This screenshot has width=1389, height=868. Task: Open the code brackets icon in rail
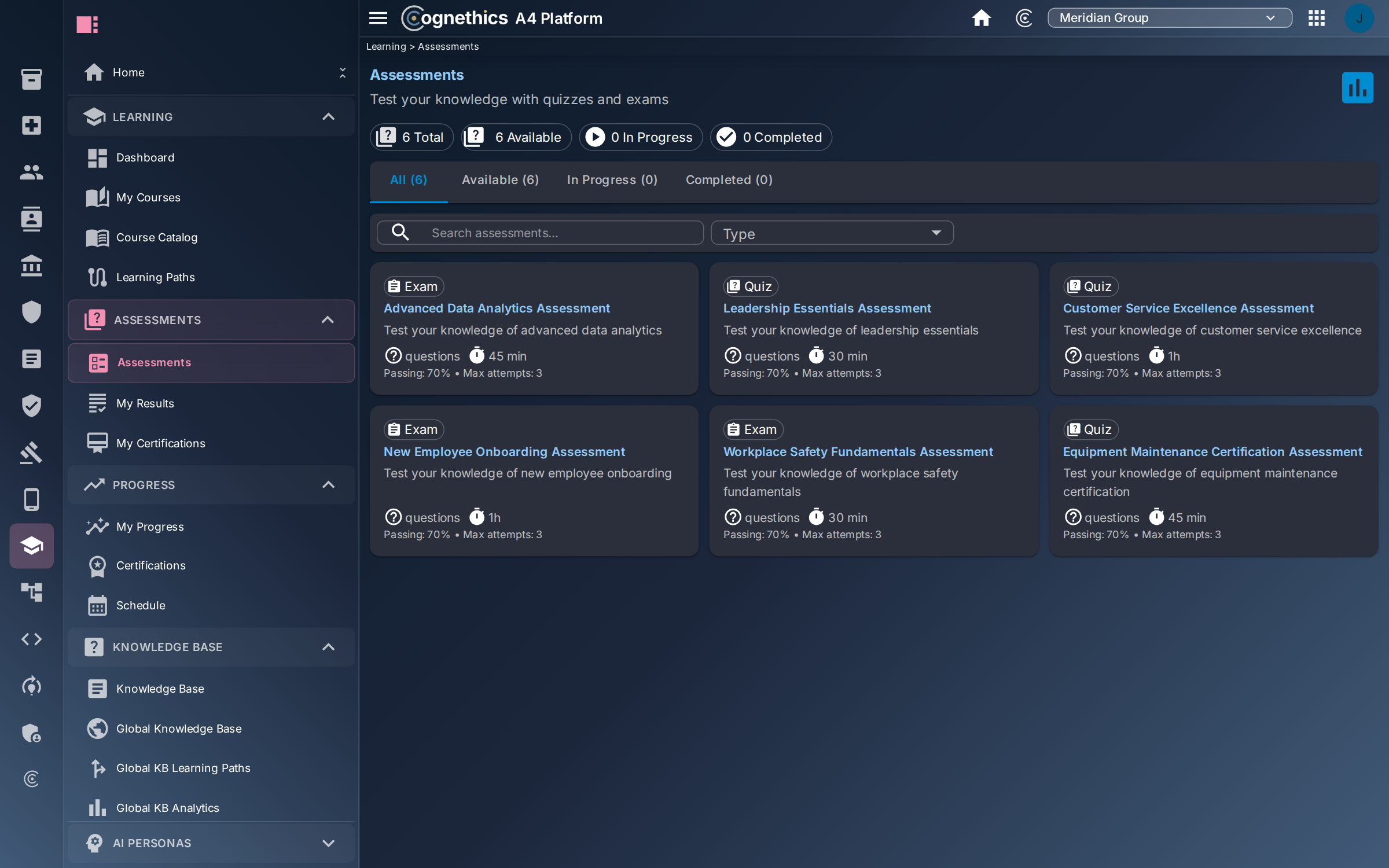coord(31,639)
